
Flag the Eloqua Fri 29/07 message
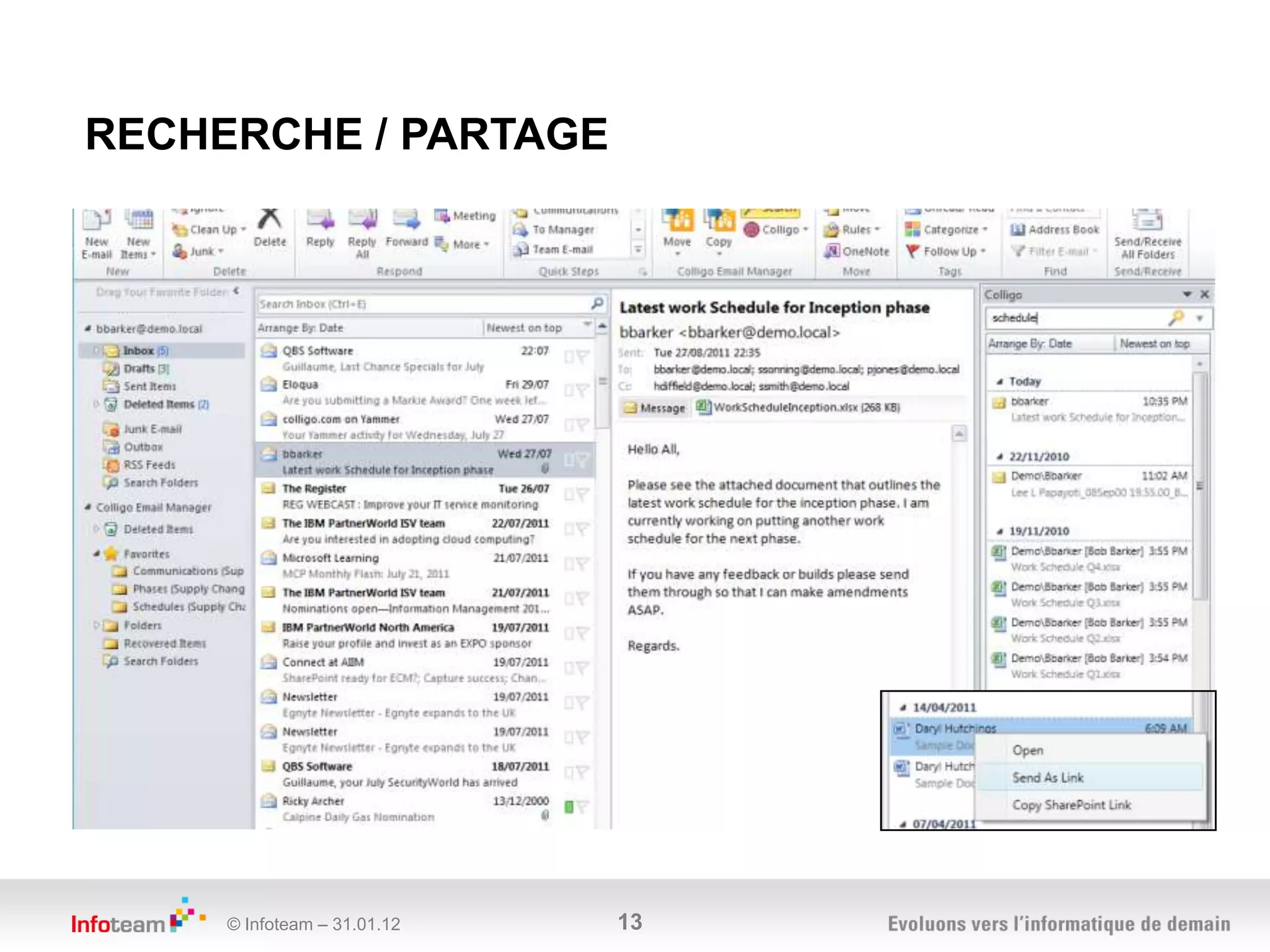click(582, 390)
